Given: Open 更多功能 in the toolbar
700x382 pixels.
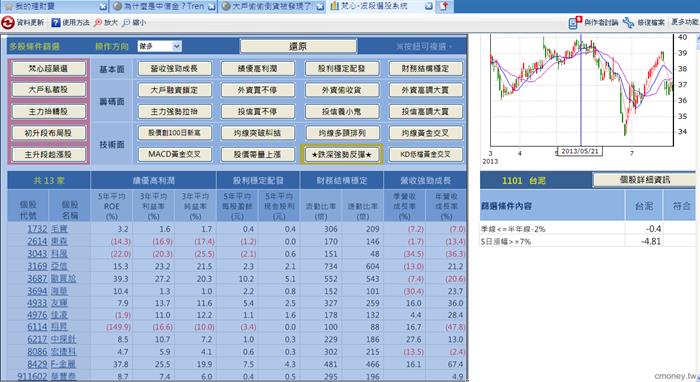Looking at the screenshot, I should click(685, 22).
